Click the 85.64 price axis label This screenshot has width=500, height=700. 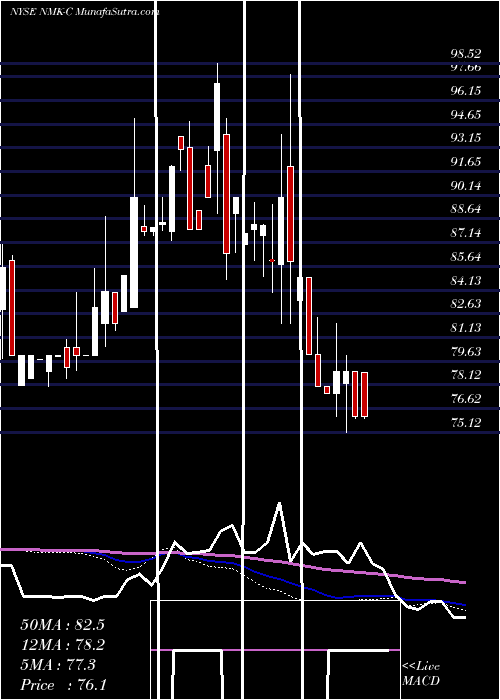pyautogui.click(x=466, y=257)
